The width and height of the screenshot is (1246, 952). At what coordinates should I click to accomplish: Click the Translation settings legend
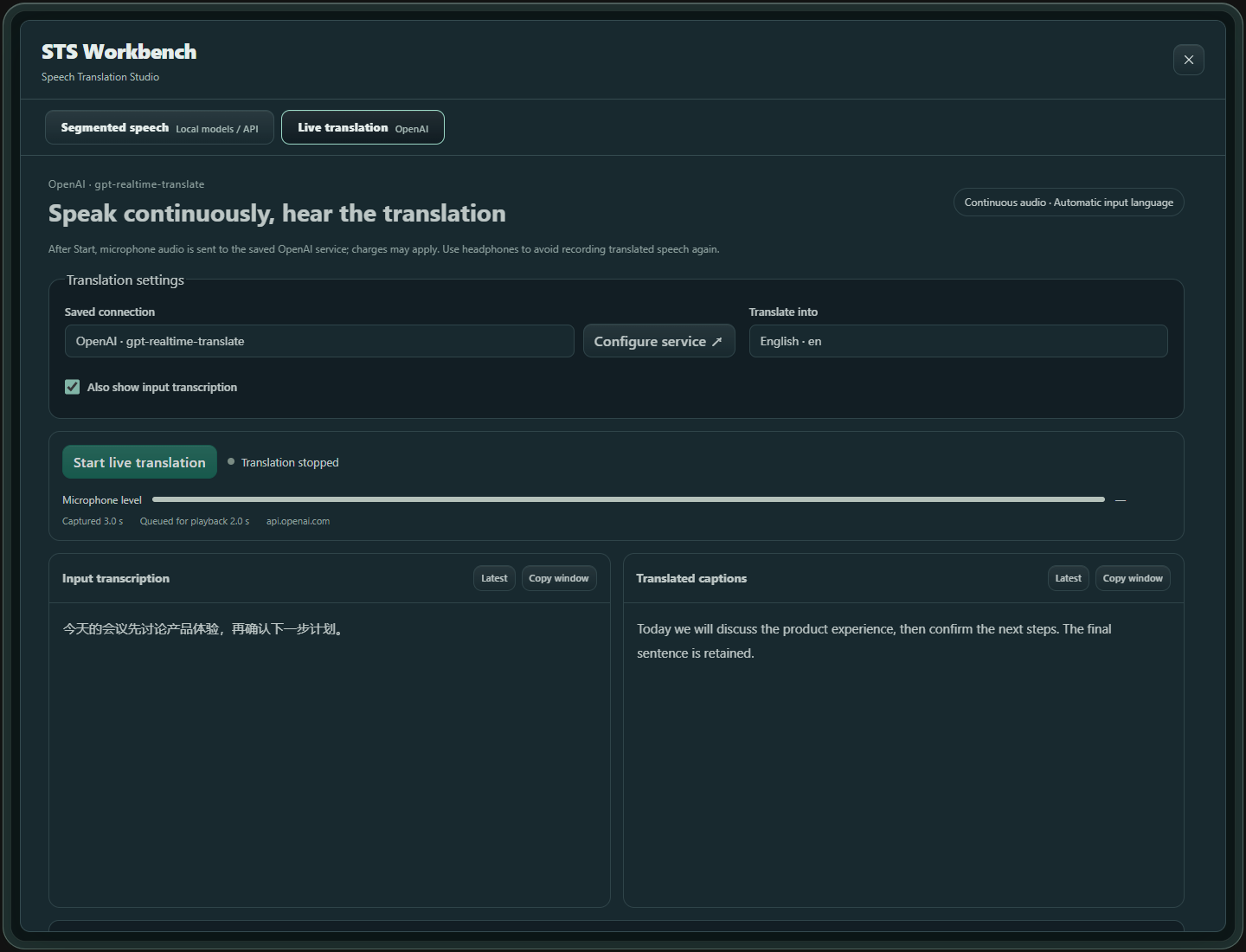(125, 280)
